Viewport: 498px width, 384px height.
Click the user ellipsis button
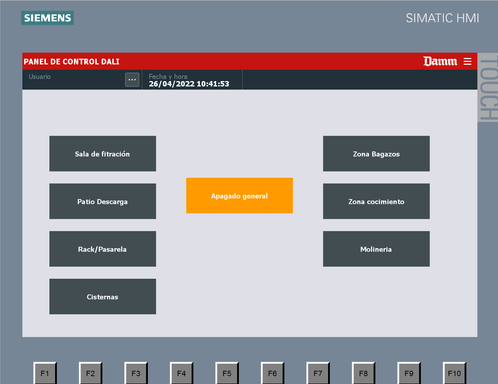(132, 80)
